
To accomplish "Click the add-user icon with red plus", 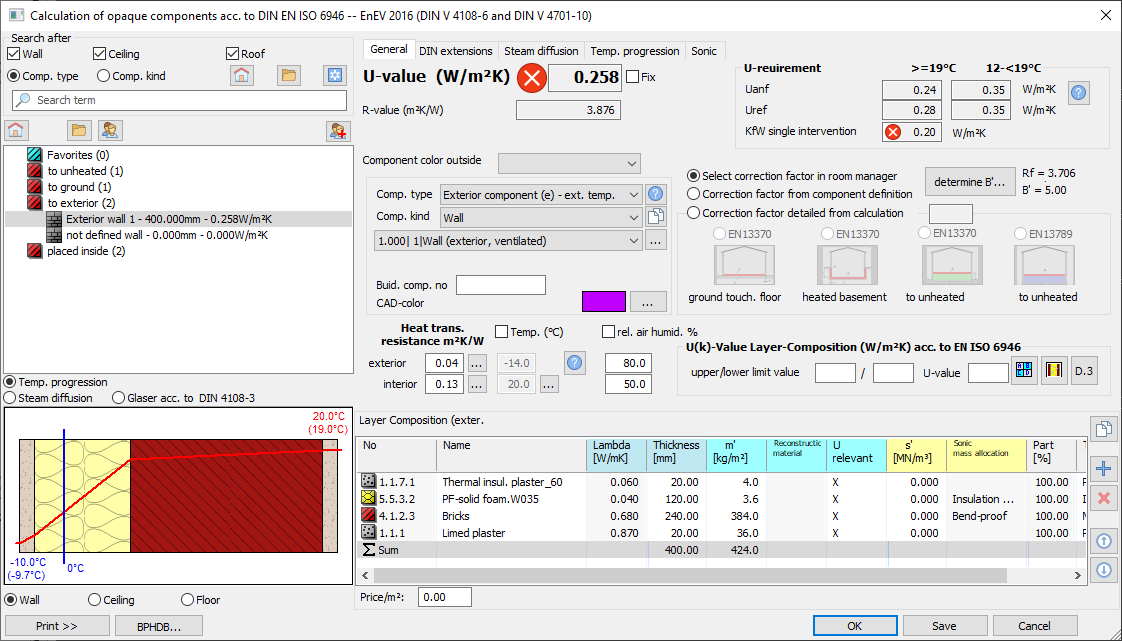I will click(338, 130).
